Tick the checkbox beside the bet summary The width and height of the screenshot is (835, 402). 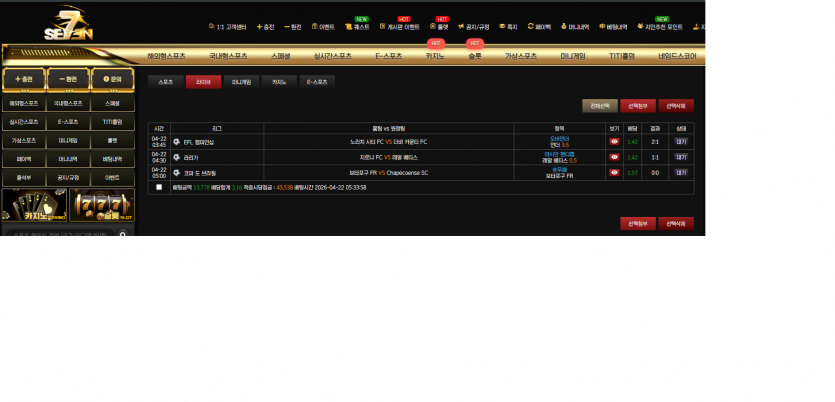[x=159, y=187]
